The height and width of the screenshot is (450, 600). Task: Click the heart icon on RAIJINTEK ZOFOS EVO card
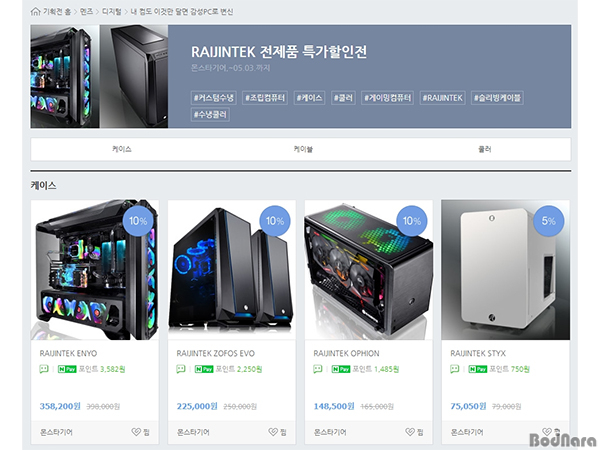[x=273, y=432]
